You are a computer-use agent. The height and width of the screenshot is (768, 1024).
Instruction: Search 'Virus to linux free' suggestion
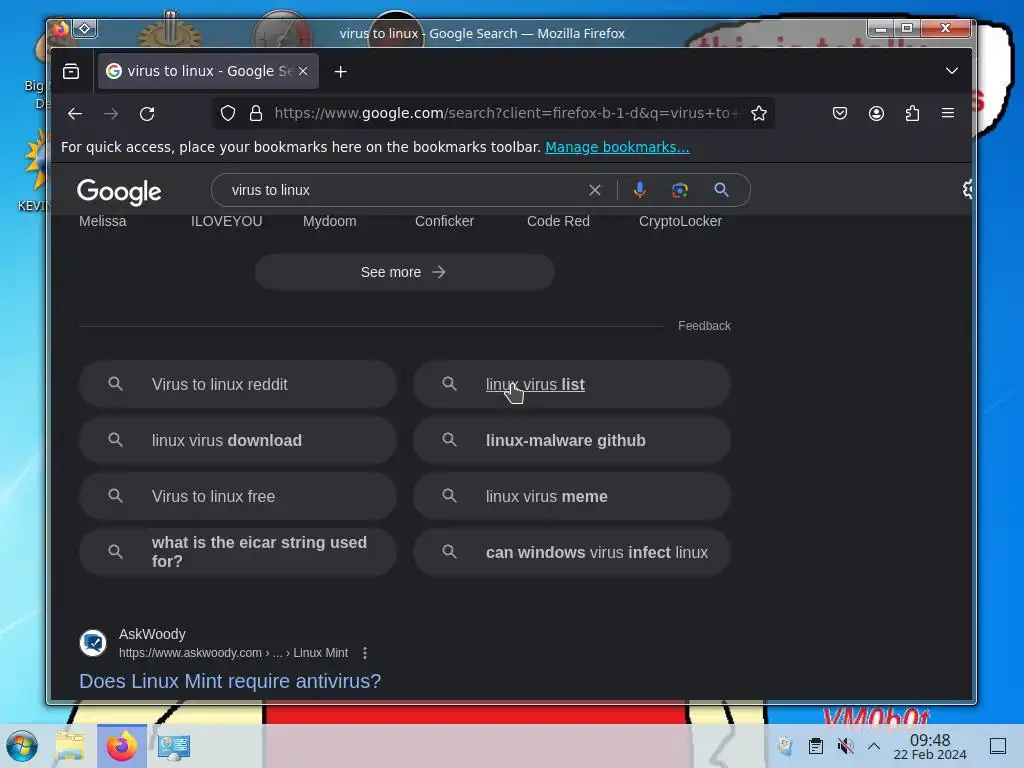click(x=238, y=496)
